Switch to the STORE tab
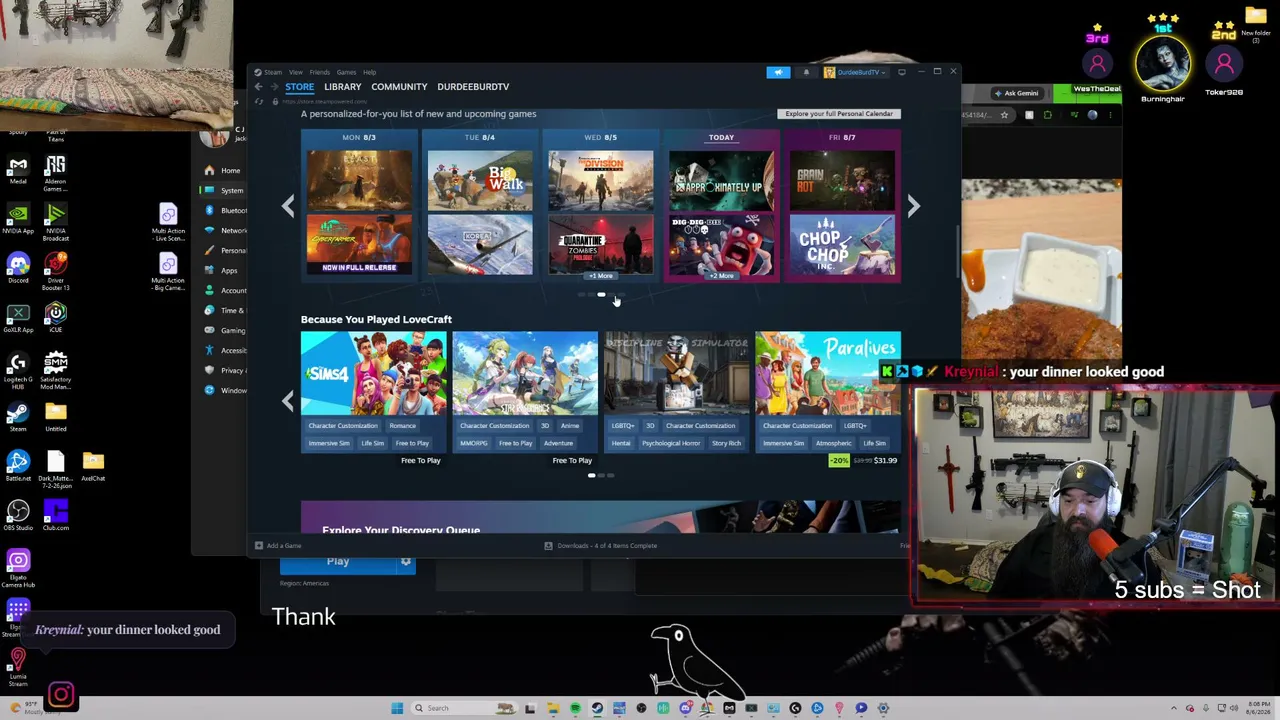Image resolution: width=1280 pixels, height=720 pixels. pyautogui.click(x=300, y=87)
